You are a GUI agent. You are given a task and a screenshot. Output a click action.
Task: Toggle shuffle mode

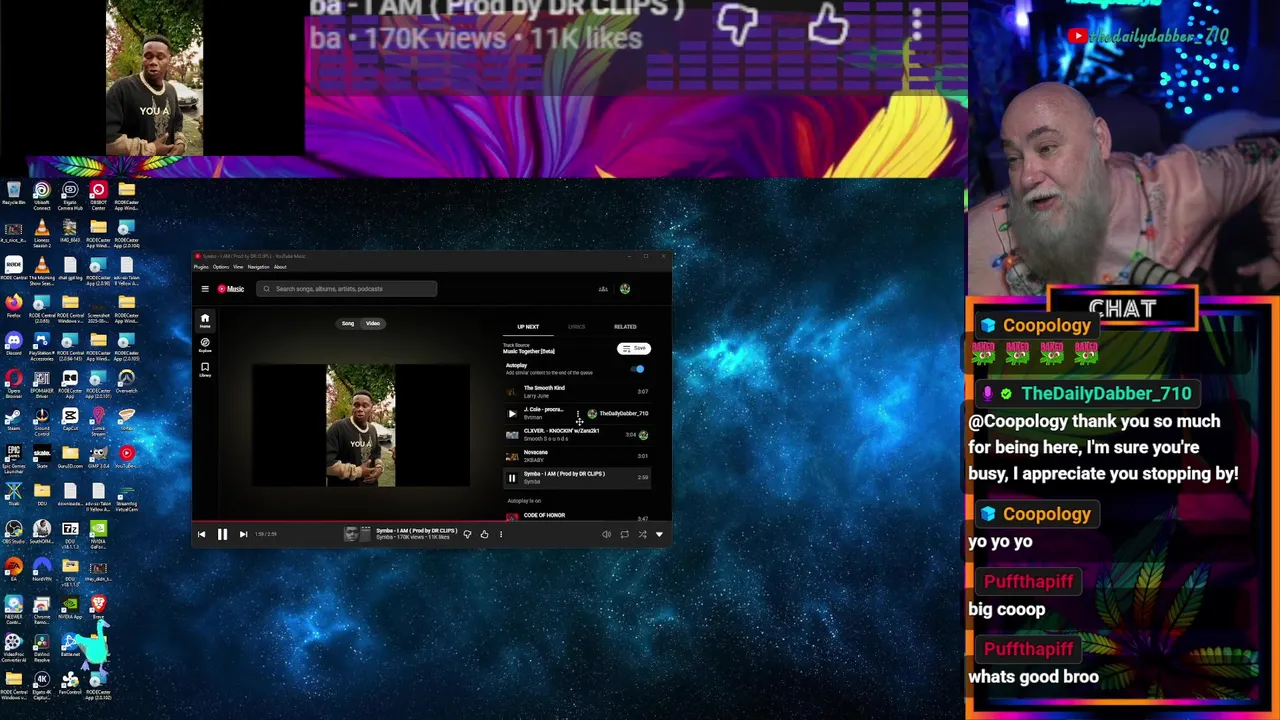pos(642,534)
